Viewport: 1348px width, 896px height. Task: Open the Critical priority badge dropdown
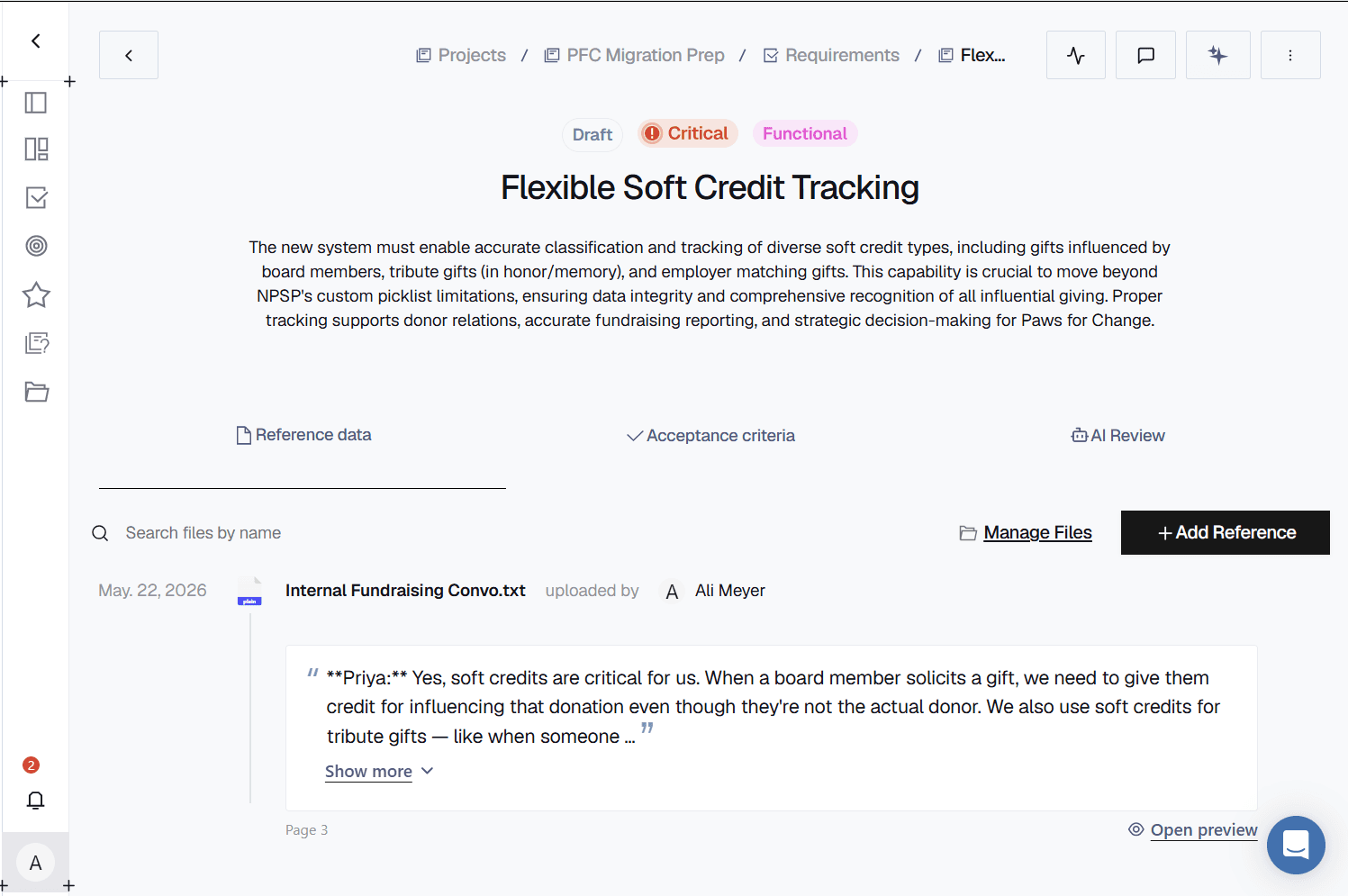click(688, 133)
